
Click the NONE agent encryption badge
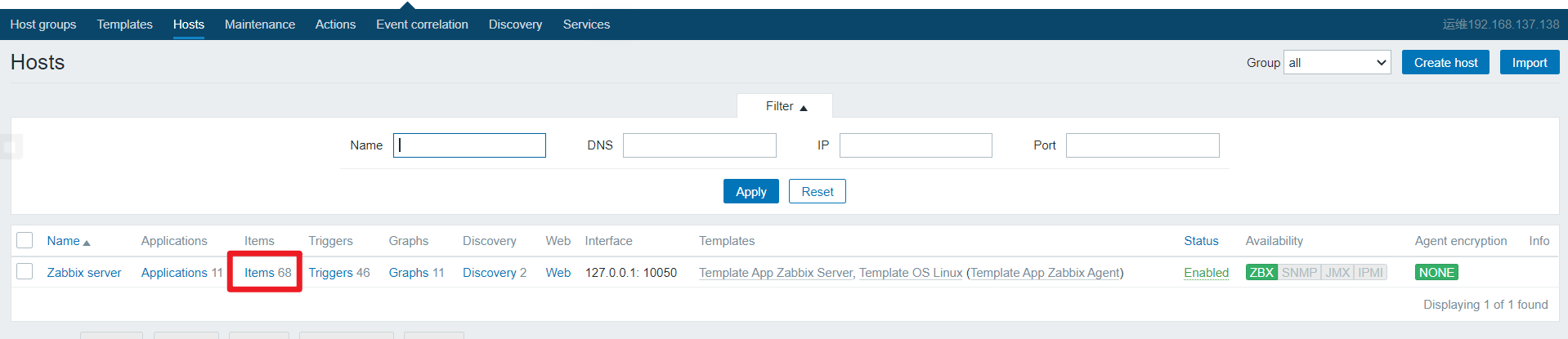[x=1436, y=273]
